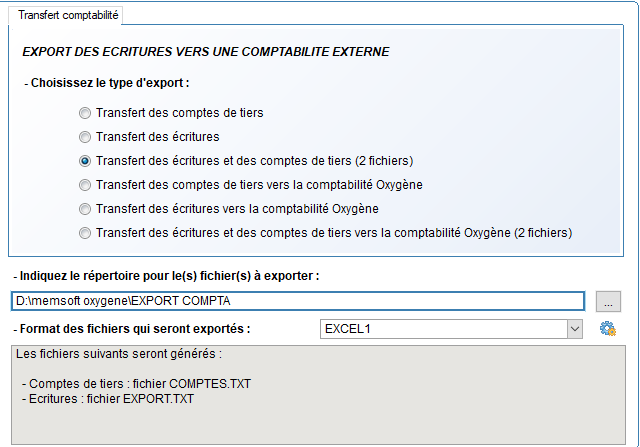Click the Format des fichiers label
Image resolution: width=640 pixels, height=447 pixels.
point(132,329)
